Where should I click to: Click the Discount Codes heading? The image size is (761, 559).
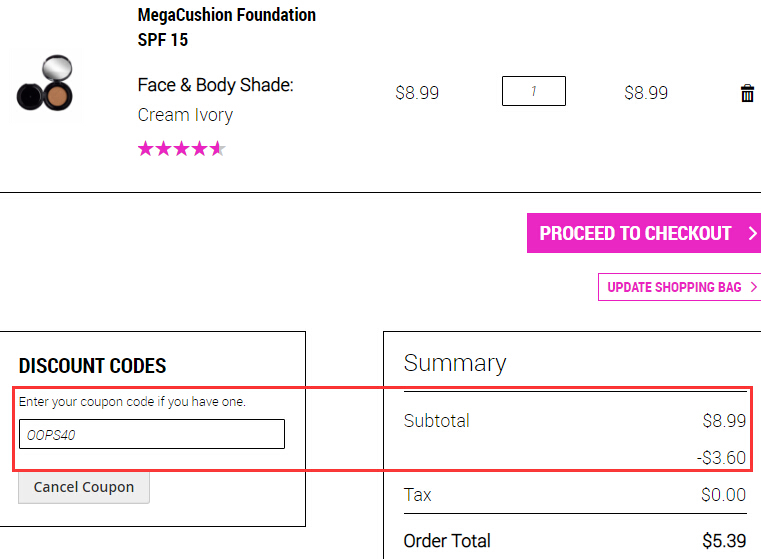[x=92, y=366]
